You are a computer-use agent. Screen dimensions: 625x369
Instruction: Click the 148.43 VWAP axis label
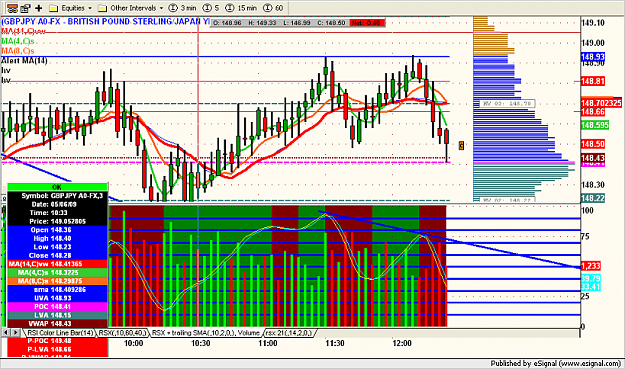click(x=593, y=158)
